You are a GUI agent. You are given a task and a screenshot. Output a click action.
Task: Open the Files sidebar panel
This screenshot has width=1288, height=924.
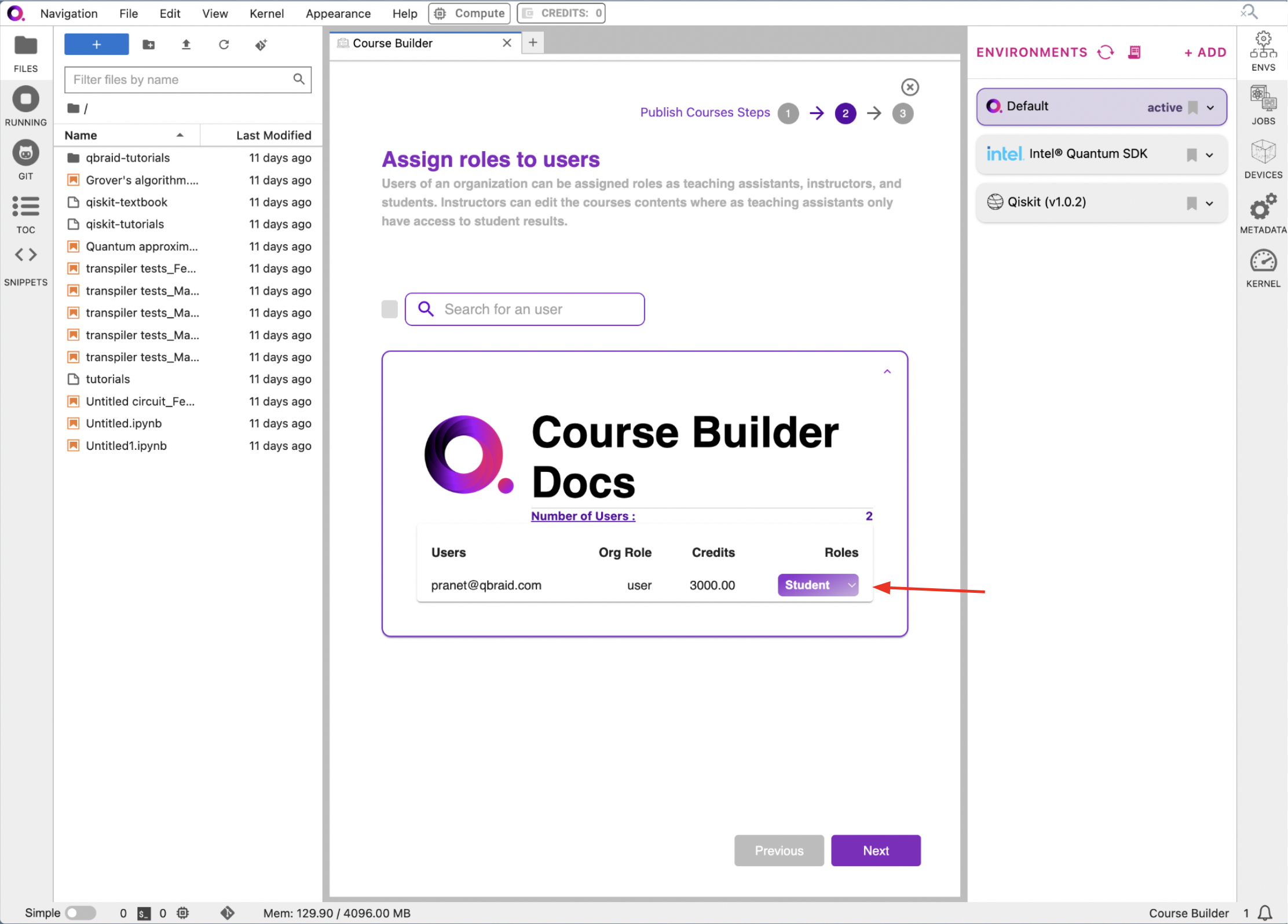(25, 53)
